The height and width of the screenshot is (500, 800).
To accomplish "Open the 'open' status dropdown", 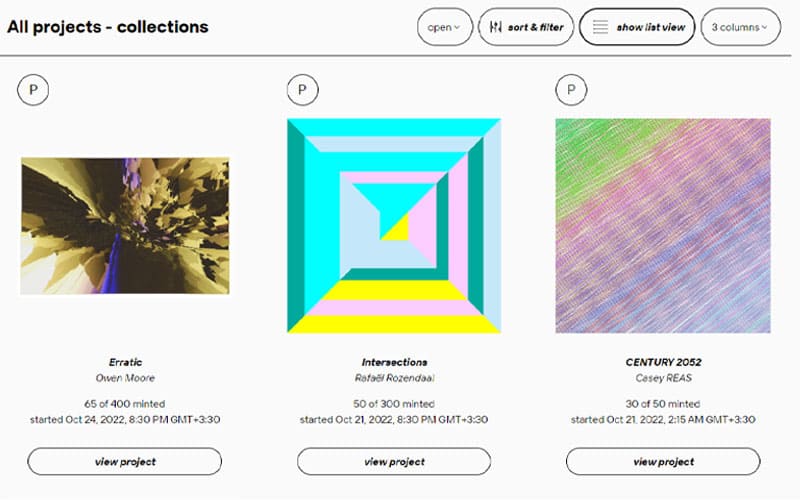I will click(444, 28).
